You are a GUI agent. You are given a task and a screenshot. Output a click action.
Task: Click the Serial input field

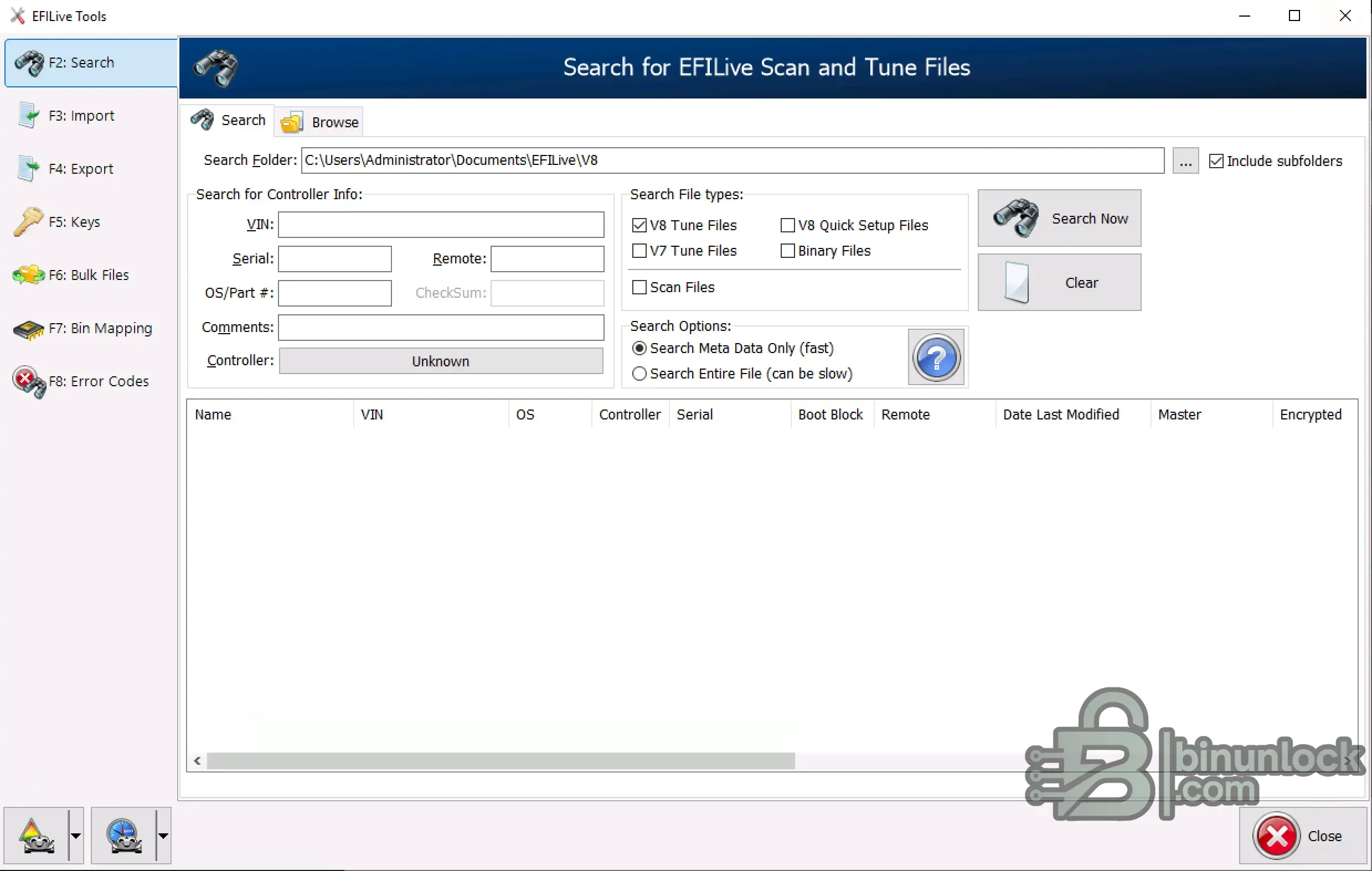[334, 258]
